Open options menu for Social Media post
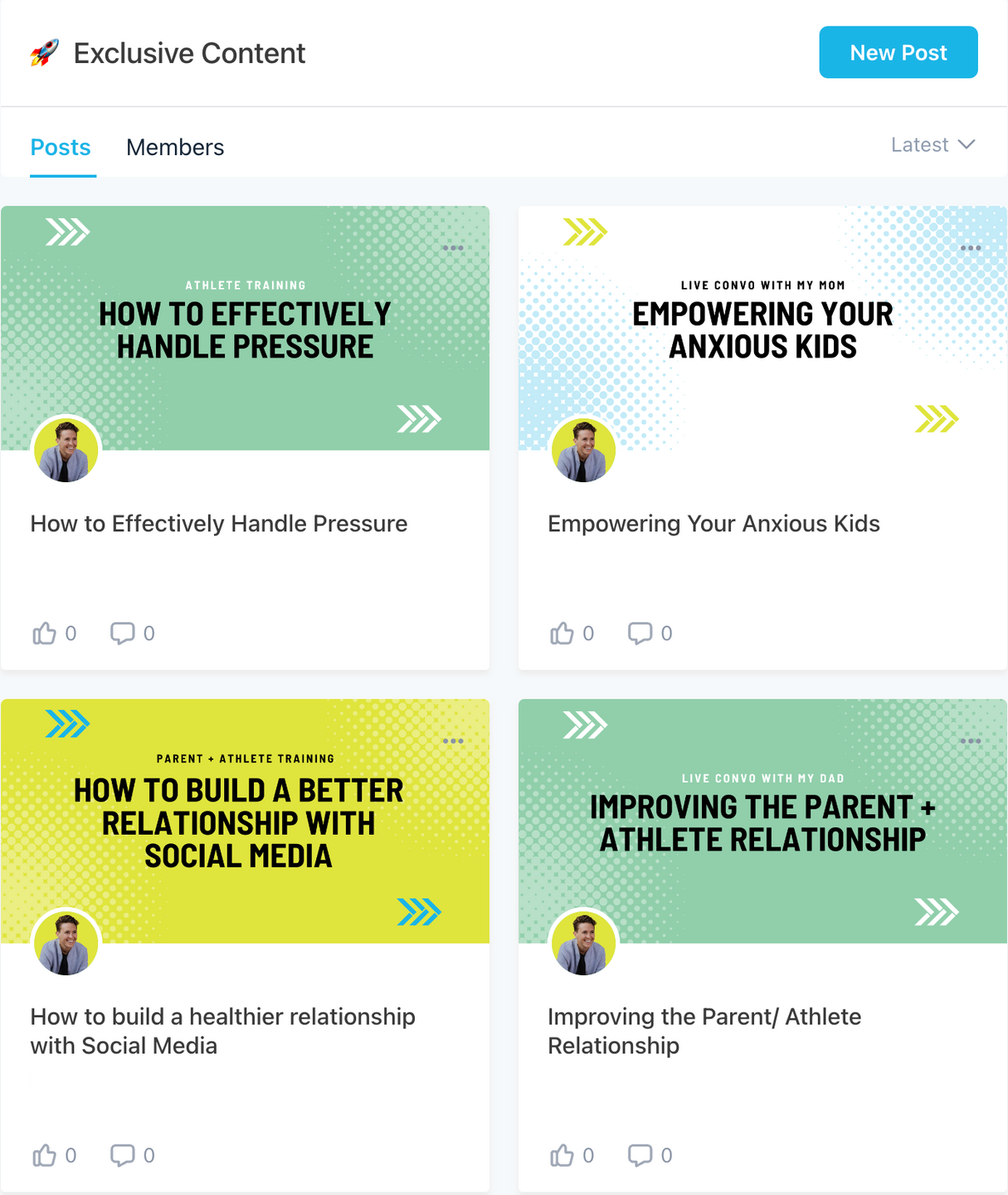This screenshot has height=1195, width=1008. pyautogui.click(x=453, y=741)
